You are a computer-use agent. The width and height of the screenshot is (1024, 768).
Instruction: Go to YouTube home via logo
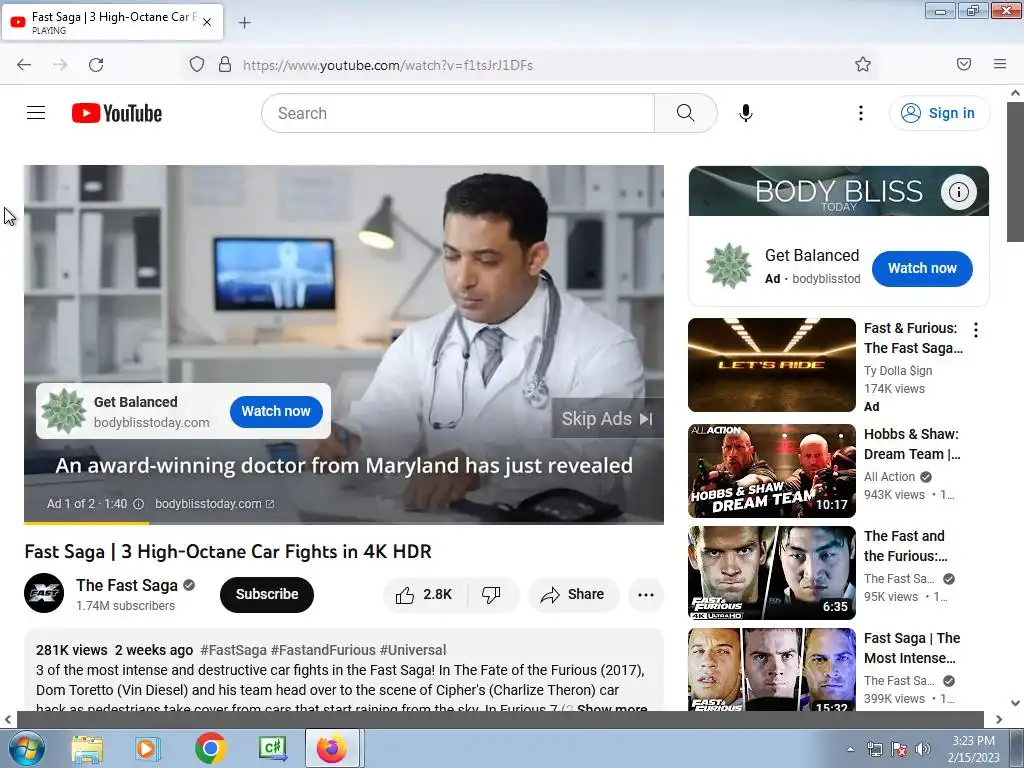(117, 113)
